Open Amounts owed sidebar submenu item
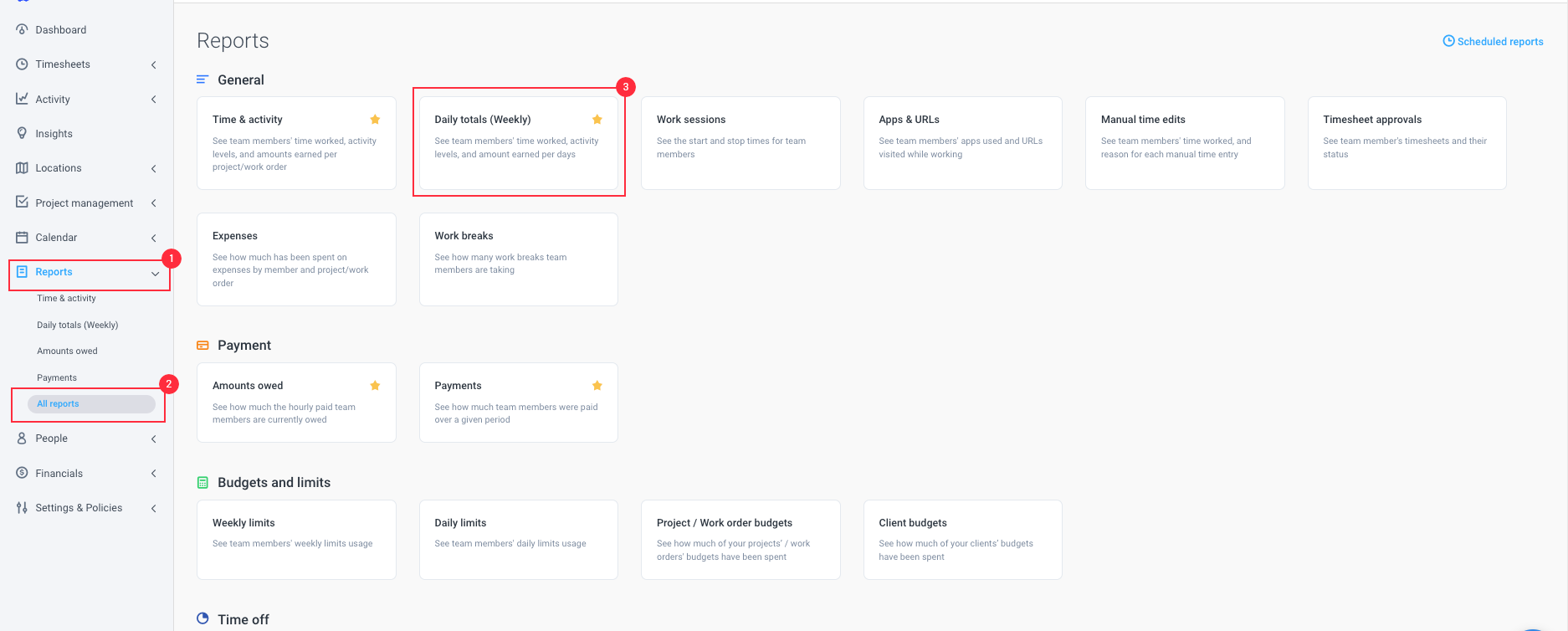 67,351
